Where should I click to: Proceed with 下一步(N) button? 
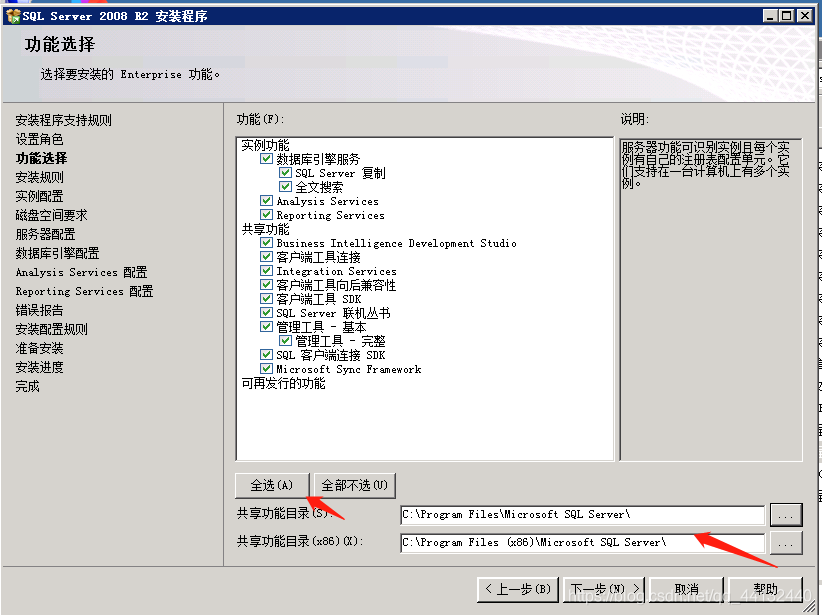click(x=605, y=589)
